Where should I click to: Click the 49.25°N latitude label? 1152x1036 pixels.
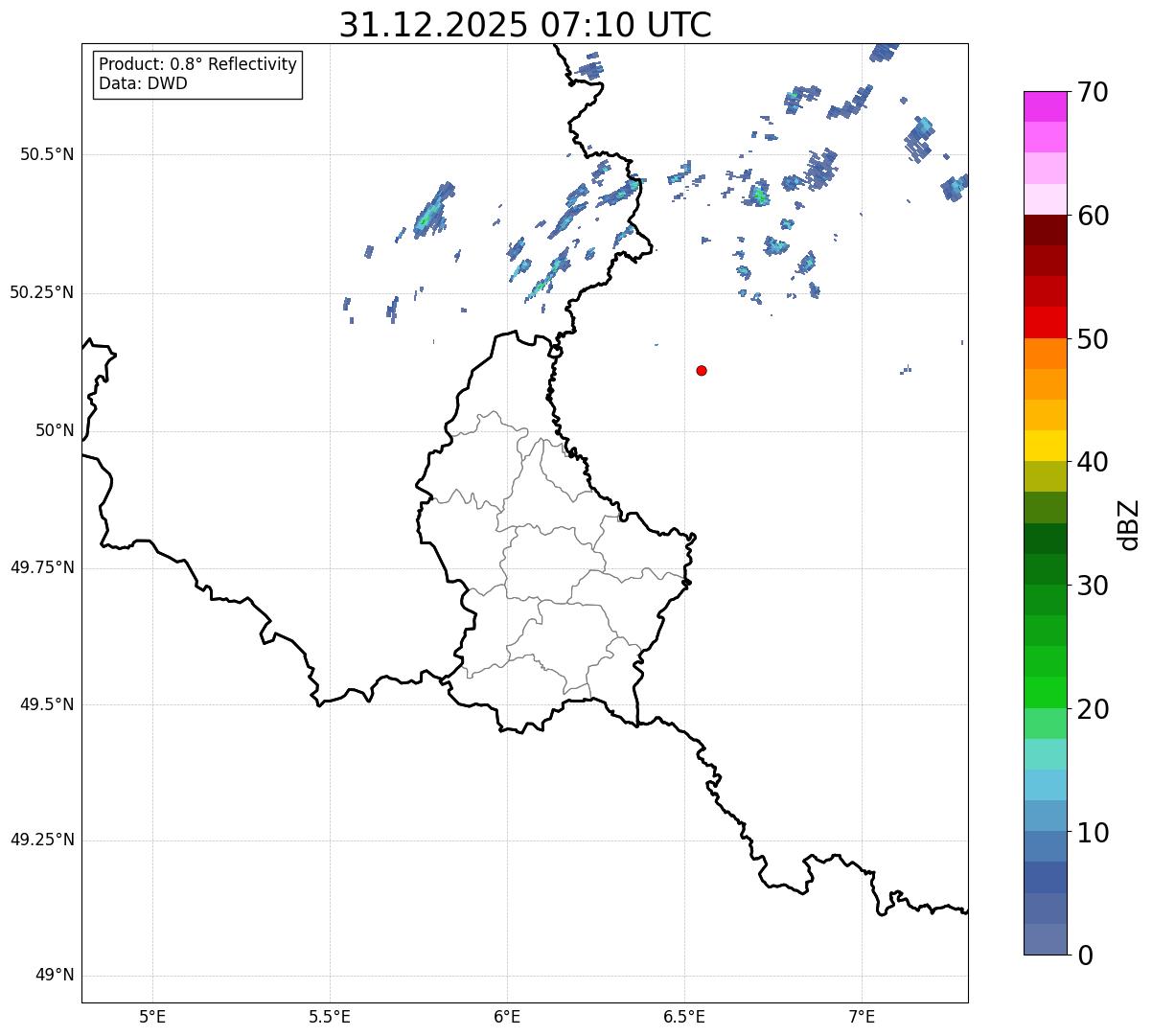click(42, 840)
